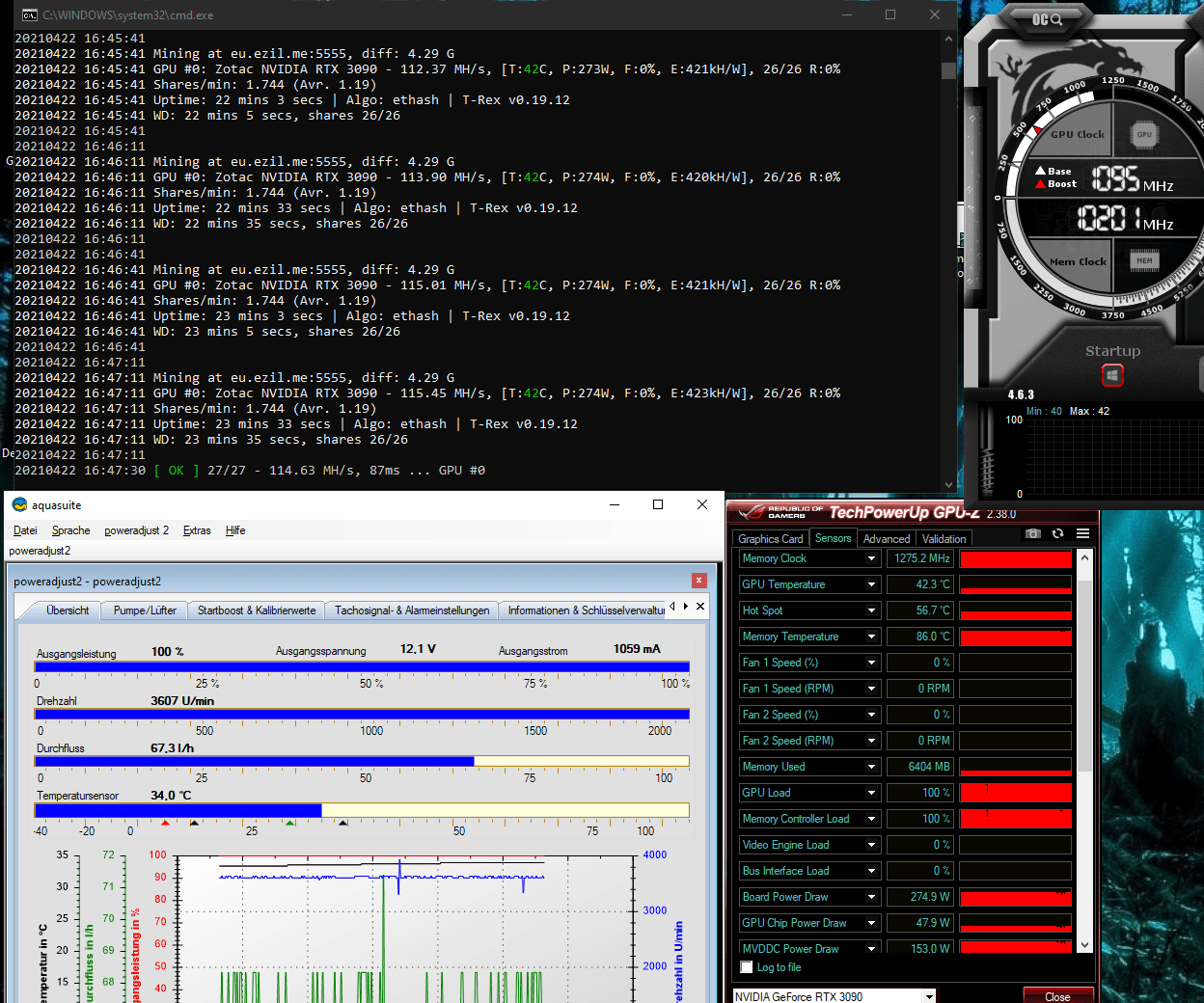1204x1003 pixels.
Task: Open the Board Power Draw dropdown
Action: [x=872, y=897]
